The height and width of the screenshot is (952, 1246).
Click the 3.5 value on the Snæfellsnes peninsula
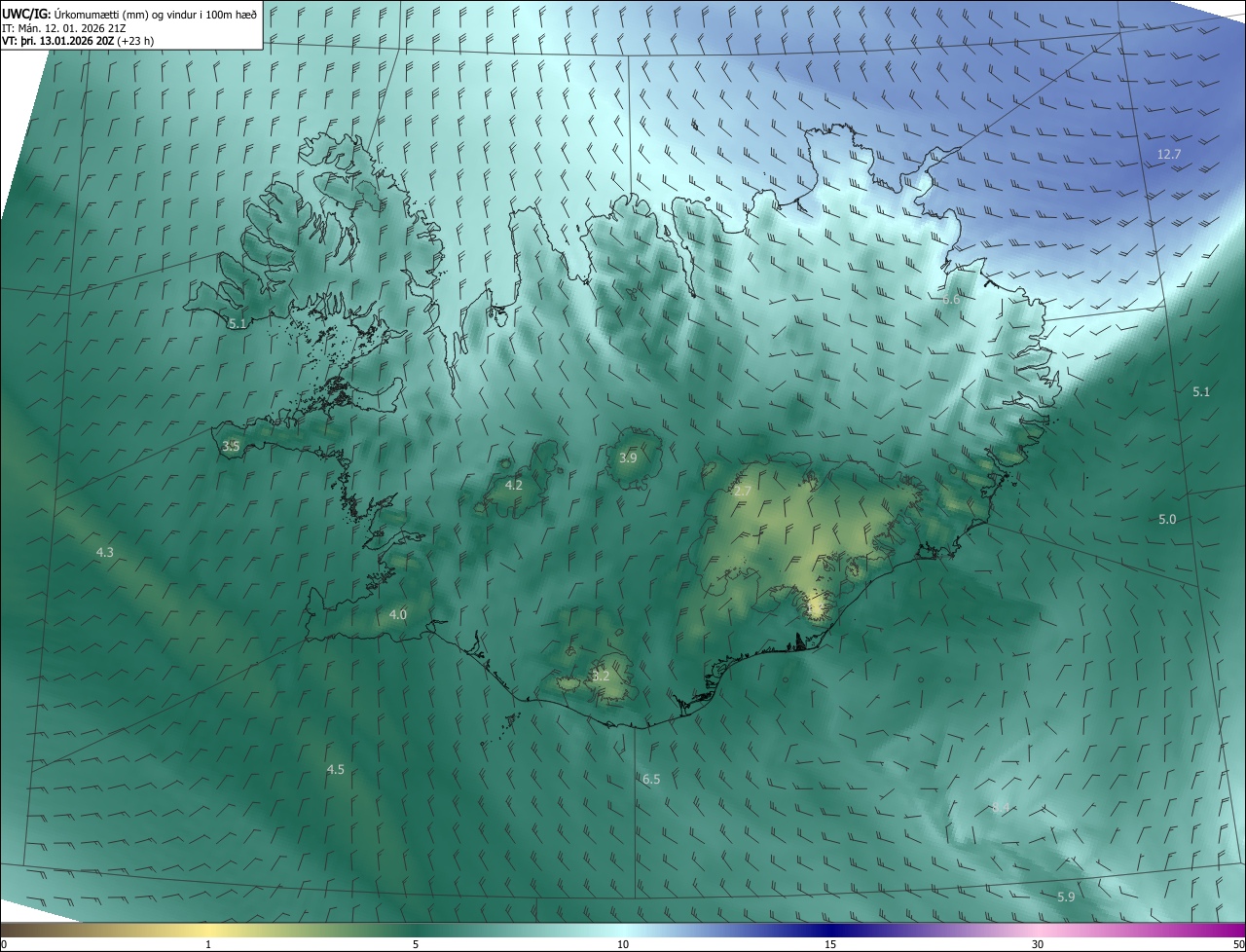point(231,446)
